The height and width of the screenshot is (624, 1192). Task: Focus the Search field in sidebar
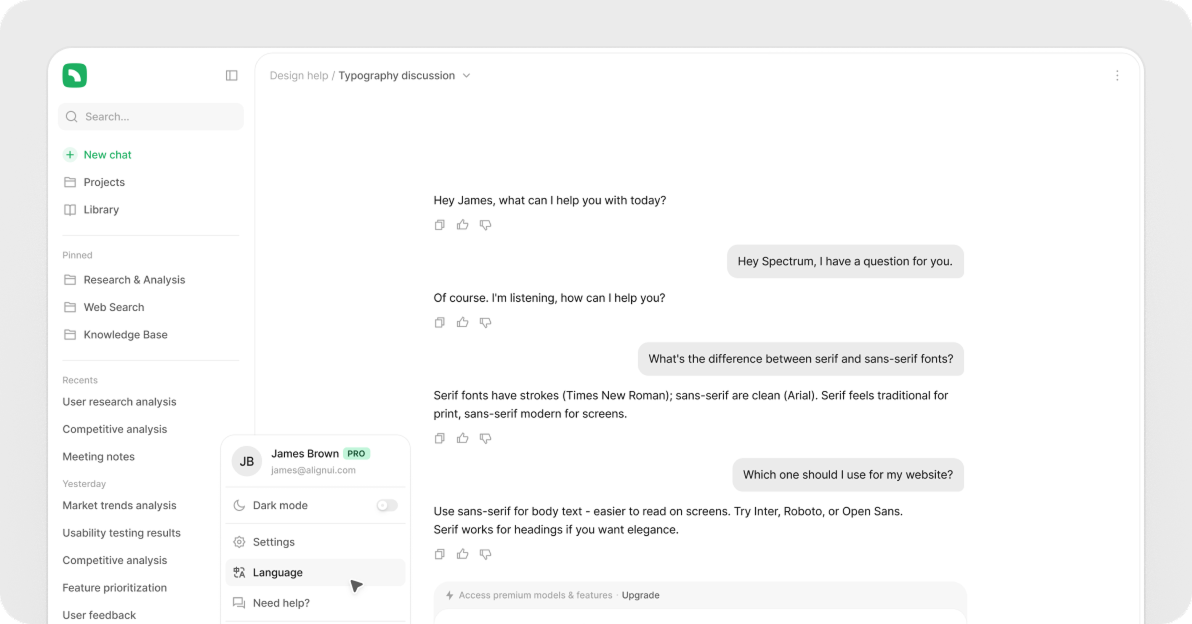(150, 117)
